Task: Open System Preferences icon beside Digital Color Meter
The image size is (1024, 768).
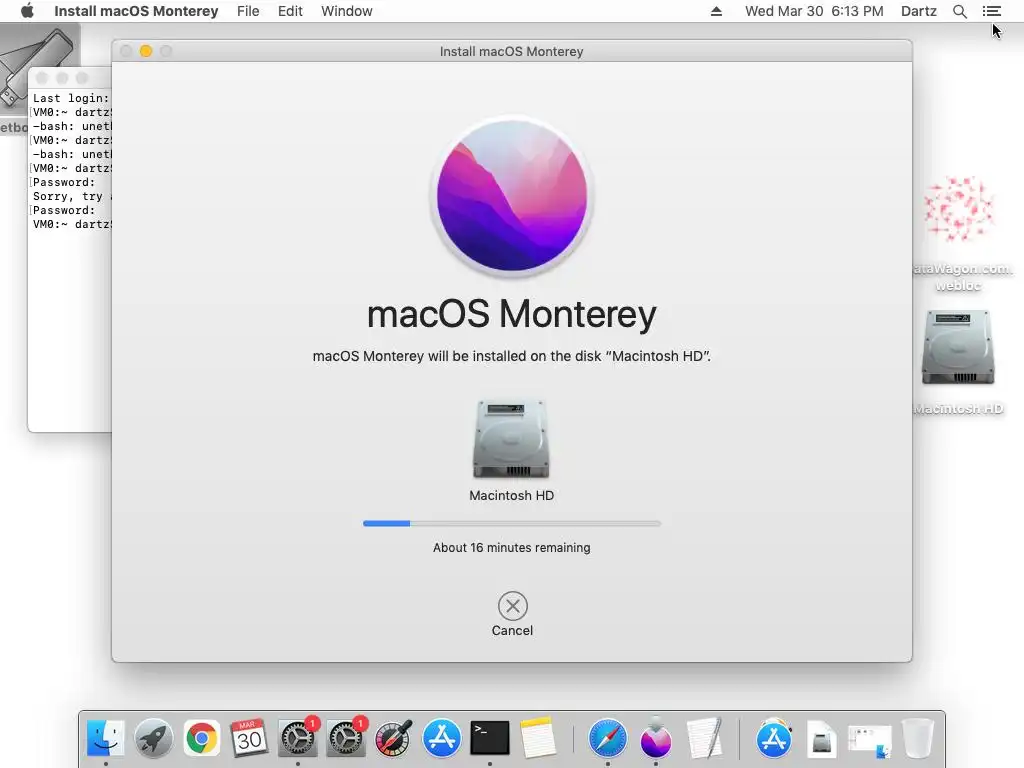Action: click(345, 739)
